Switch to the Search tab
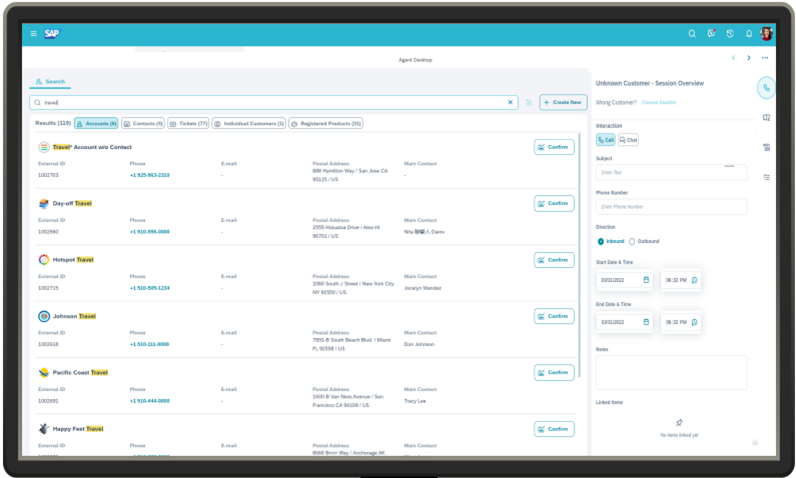The height and width of the screenshot is (478, 796). click(x=50, y=82)
